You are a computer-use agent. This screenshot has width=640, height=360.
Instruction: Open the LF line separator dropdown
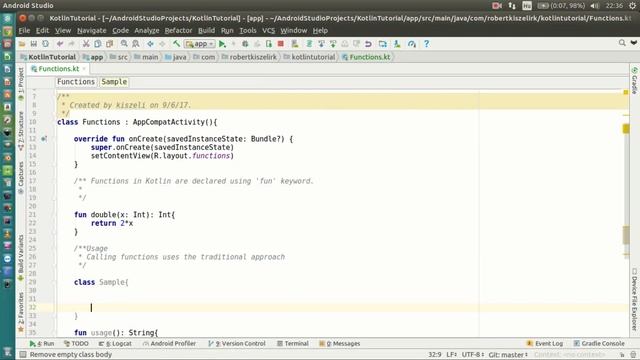[451, 355]
